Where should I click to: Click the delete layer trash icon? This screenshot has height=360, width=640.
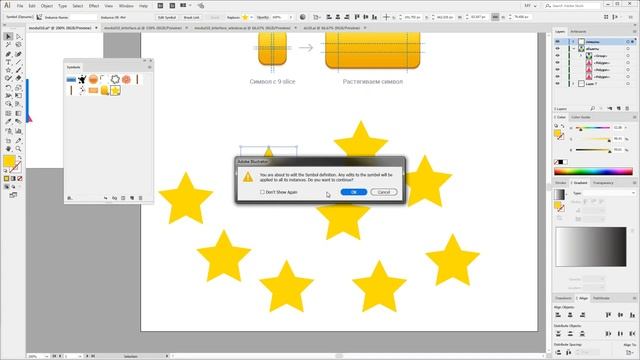pos(627,109)
